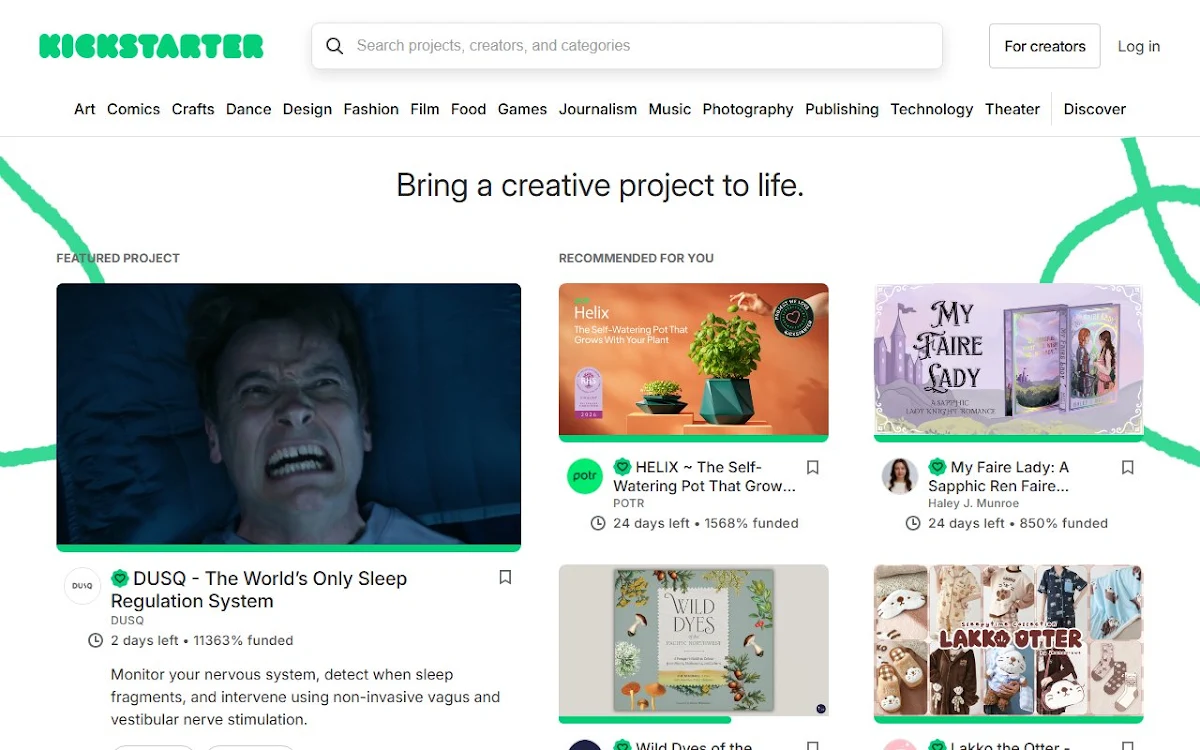Click the clock icon beside 2 days left
1200x750 pixels.
[x=96, y=640]
